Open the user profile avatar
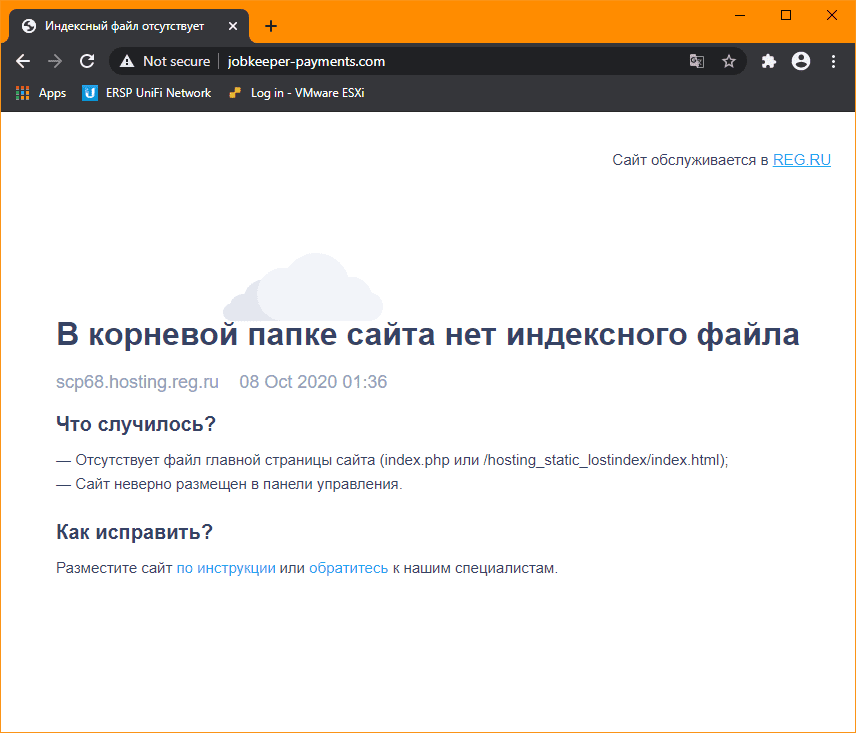856x733 pixels. (801, 61)
